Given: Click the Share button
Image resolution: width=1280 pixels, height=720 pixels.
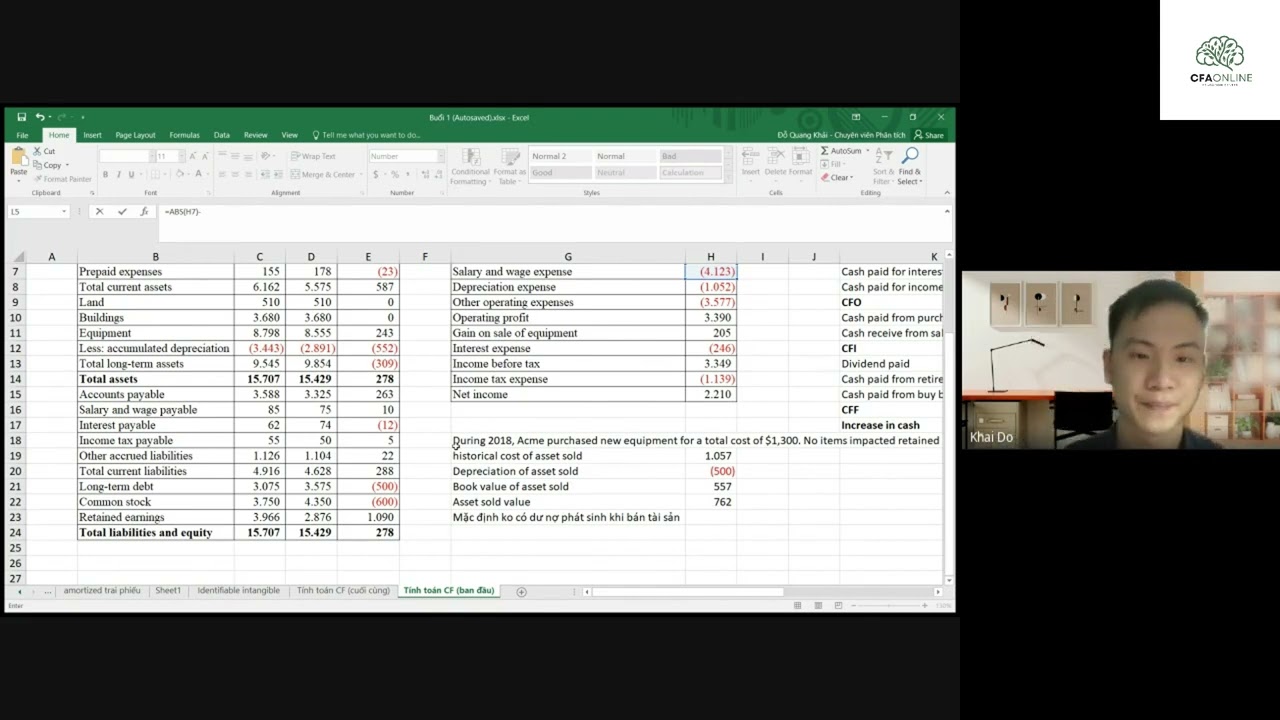Looking at the screenshot, I should (x=929, y=135).
